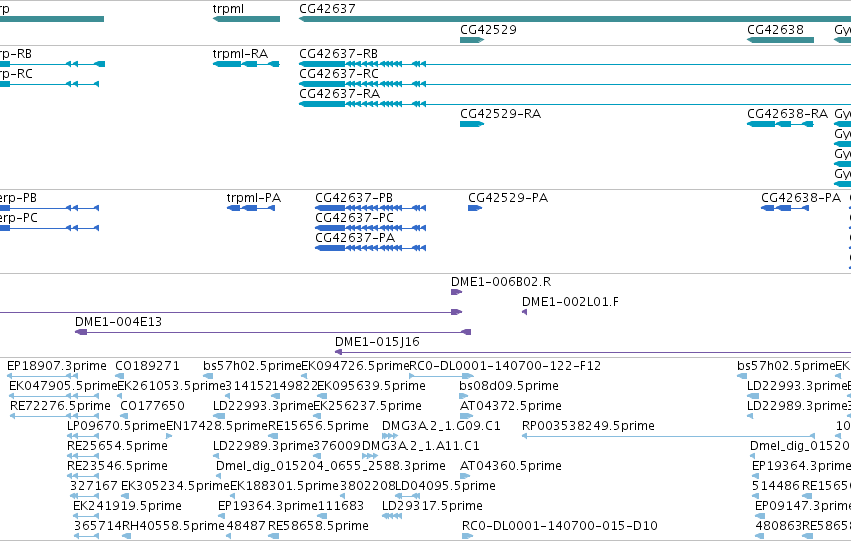Click the 327167 EST label

pyautogui.click(x=94, y=487)
